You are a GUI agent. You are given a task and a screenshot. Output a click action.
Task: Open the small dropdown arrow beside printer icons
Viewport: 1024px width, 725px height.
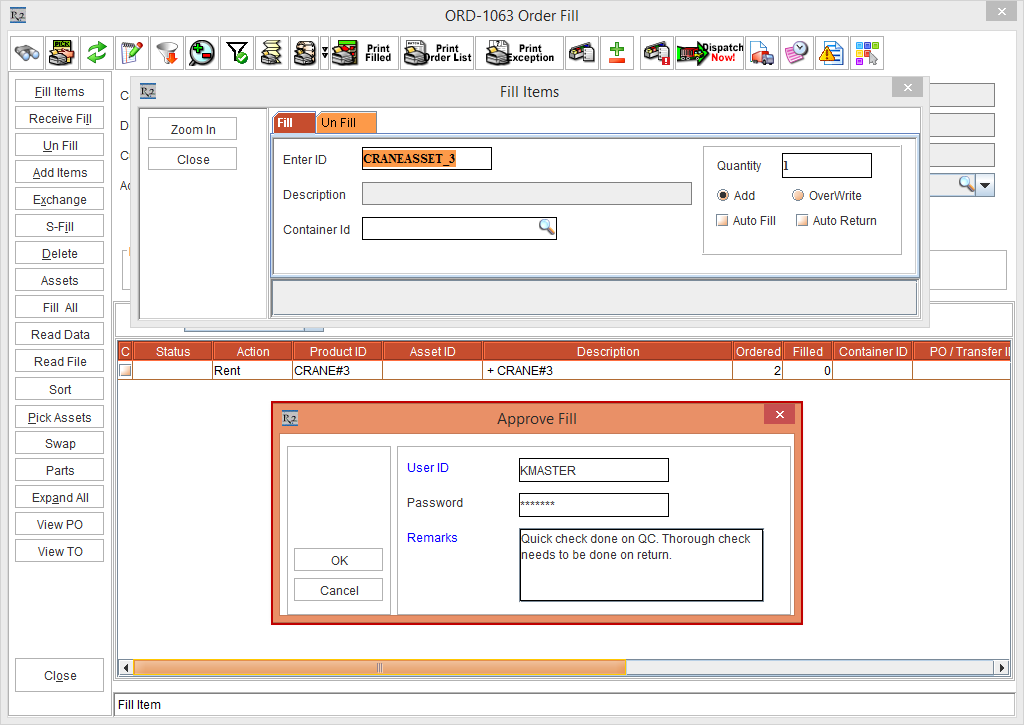point(324,53)
